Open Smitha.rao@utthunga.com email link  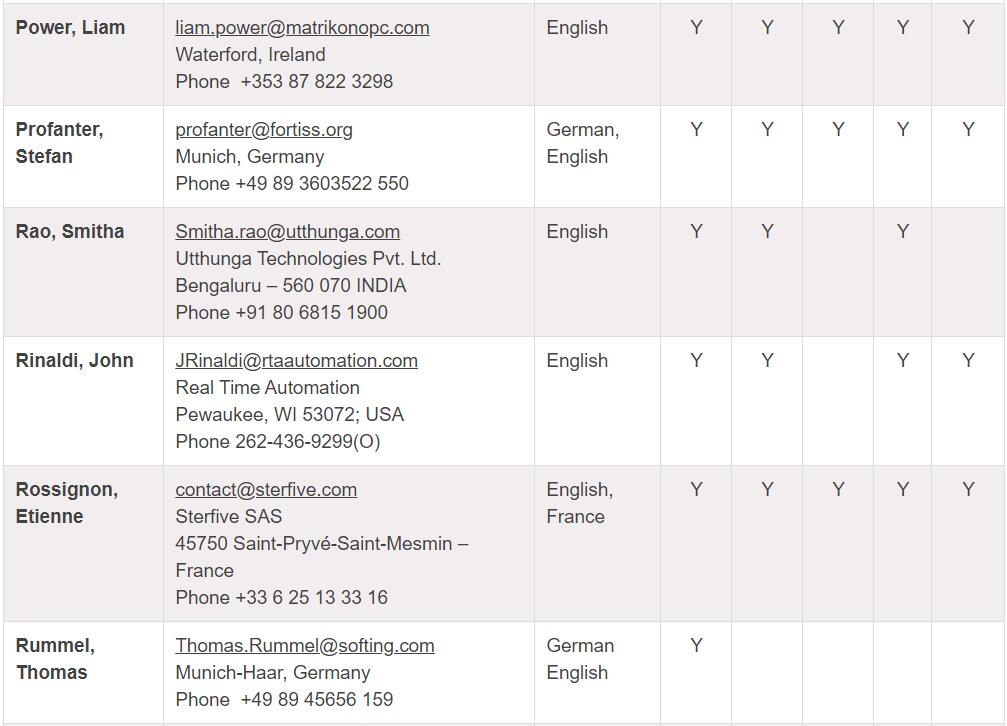288,232
